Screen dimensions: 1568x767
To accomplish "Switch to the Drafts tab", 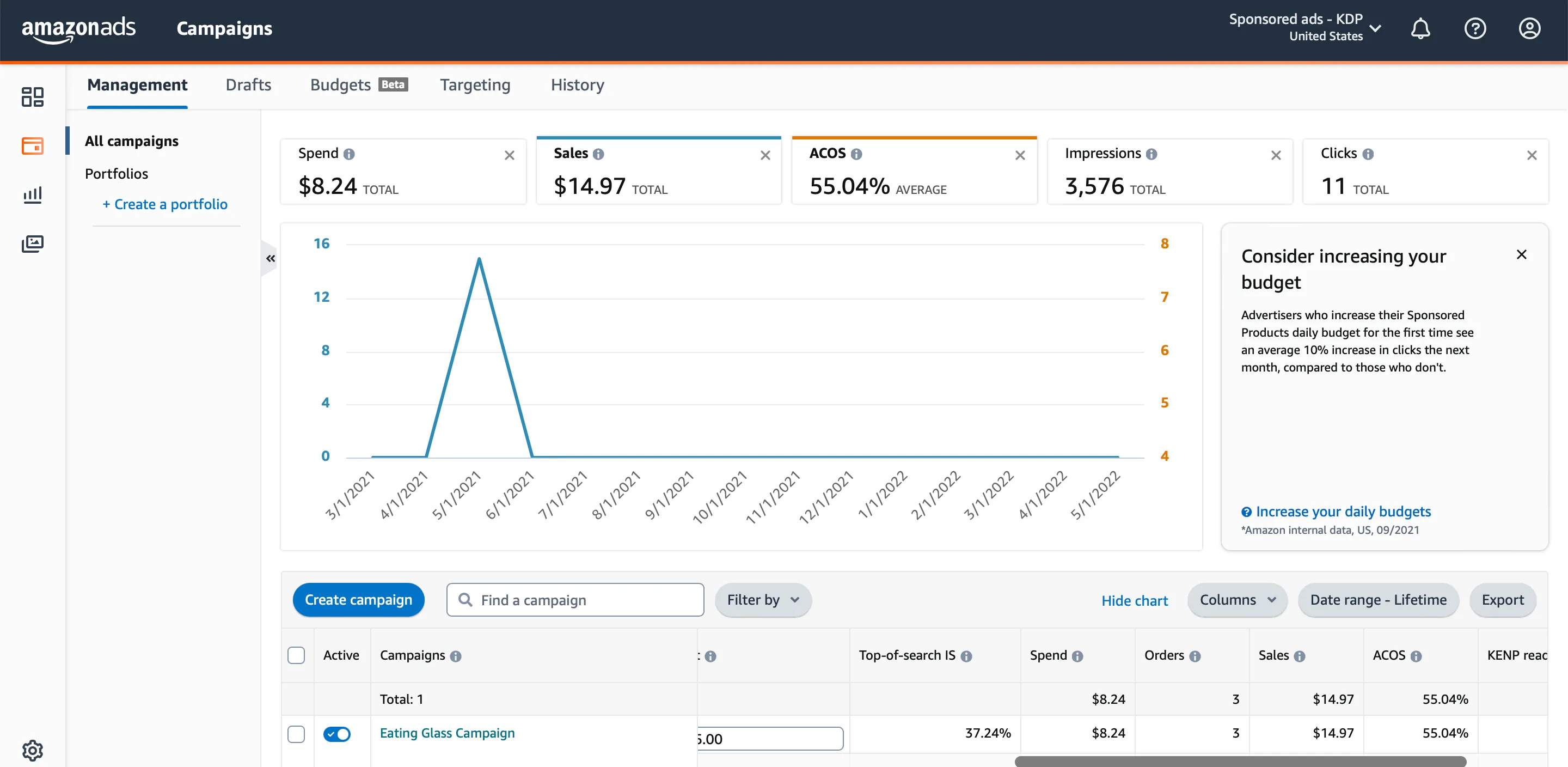I will tap(248, 84).
